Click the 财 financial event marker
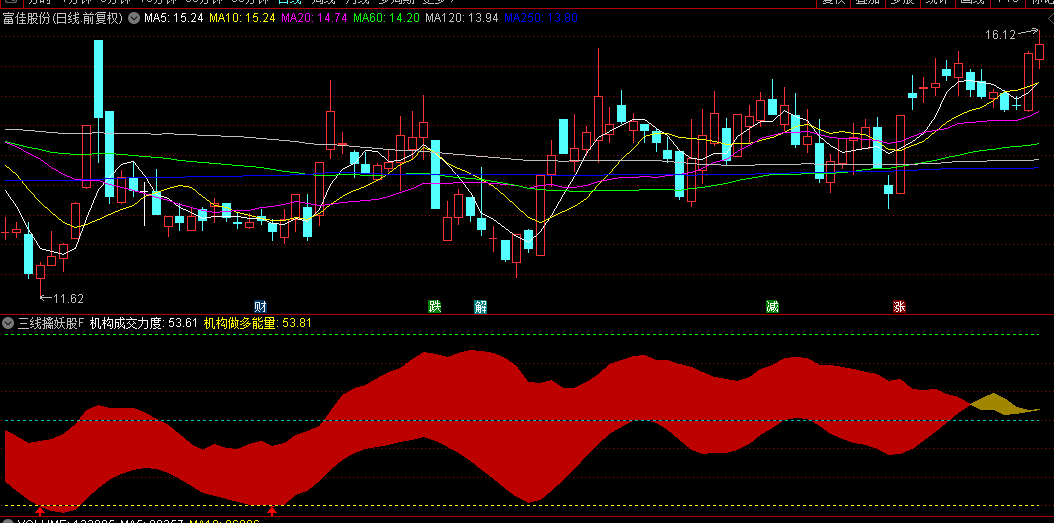 pos(260,307)
